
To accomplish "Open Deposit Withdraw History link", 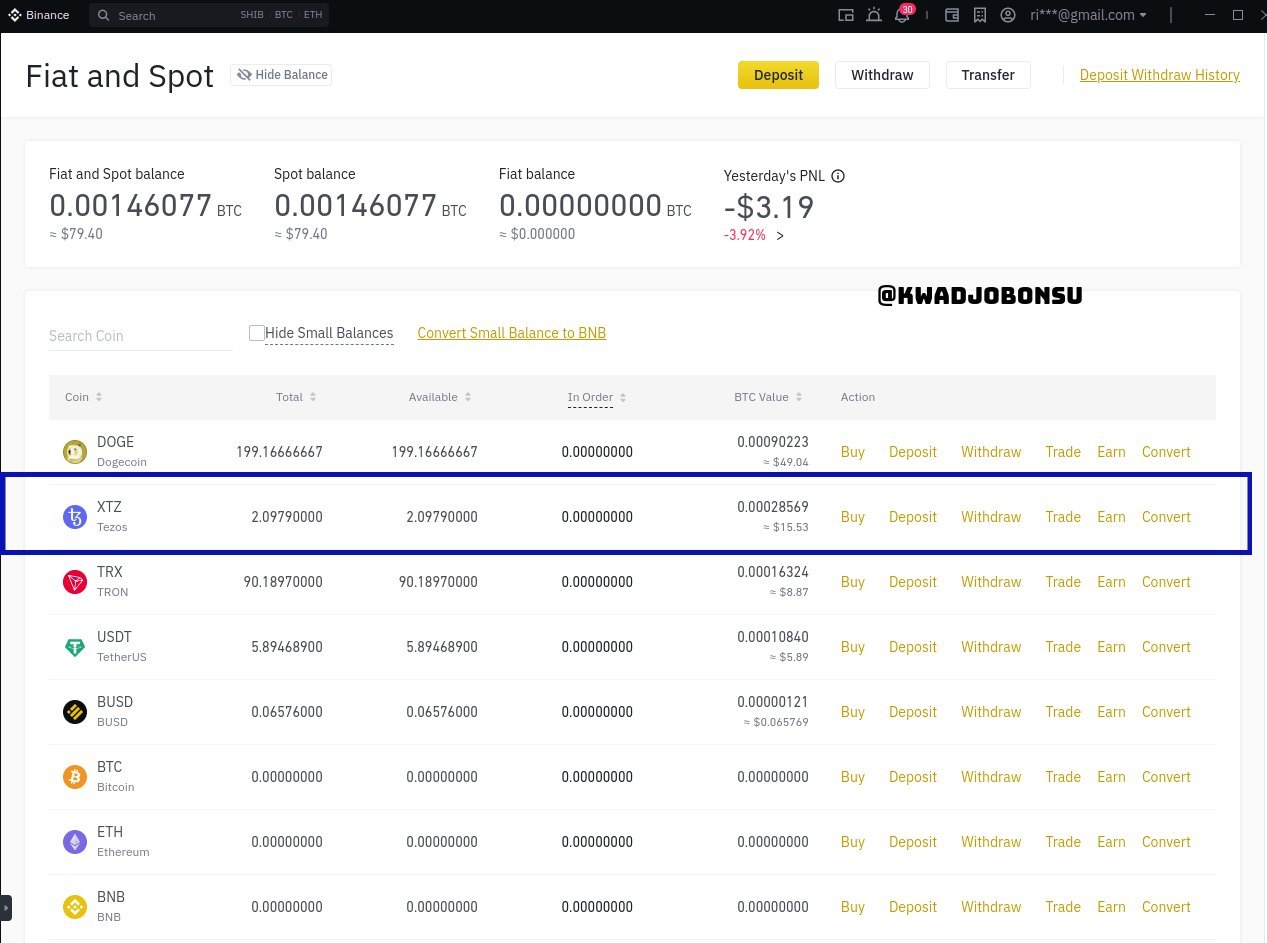I will pyautogui.click(x=1160, y=75).
